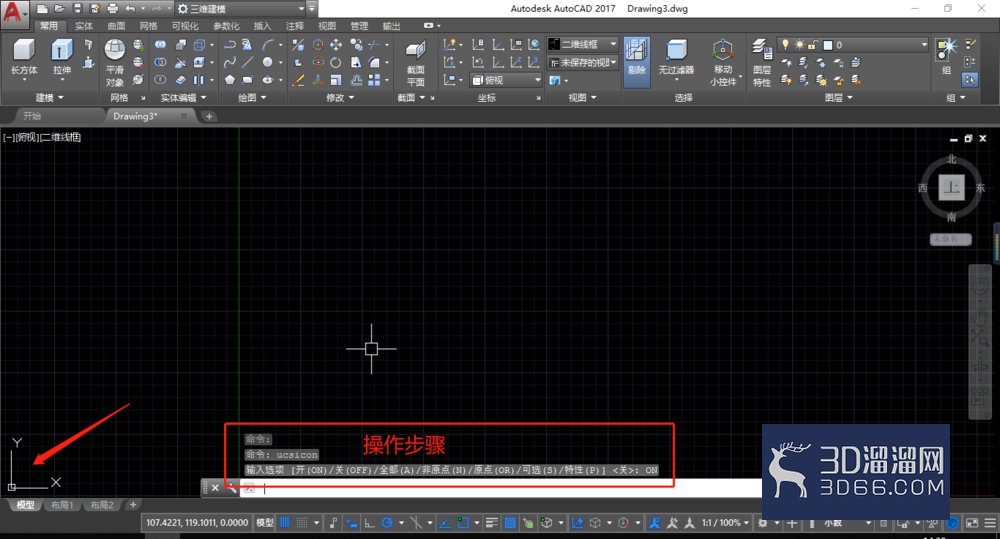Viewport: 1000px width, 539px height.
Task: Click the Plot printer icon
Action: [x=113, y=8]
